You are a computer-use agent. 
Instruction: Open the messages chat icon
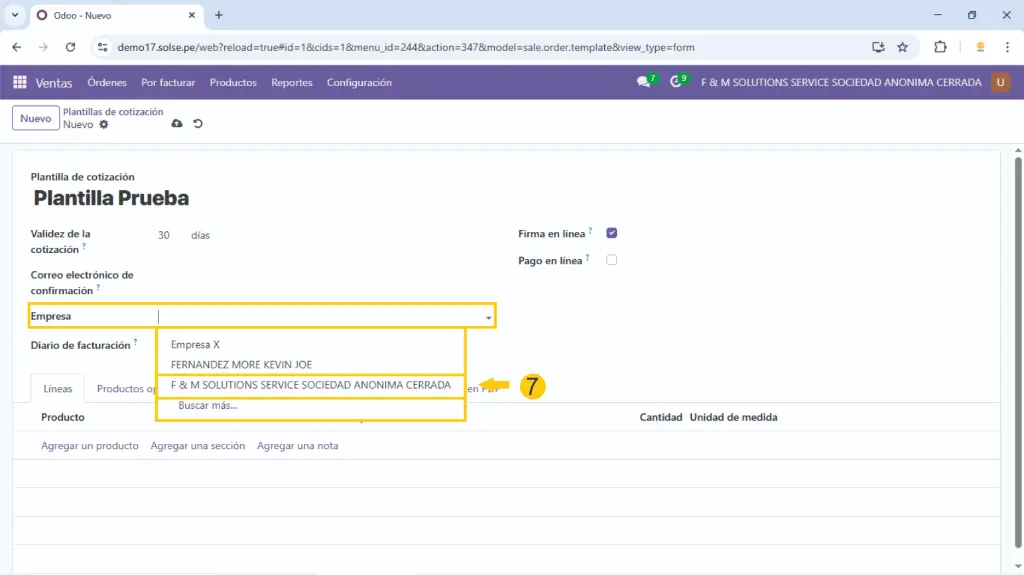click(x=643, y=83)
